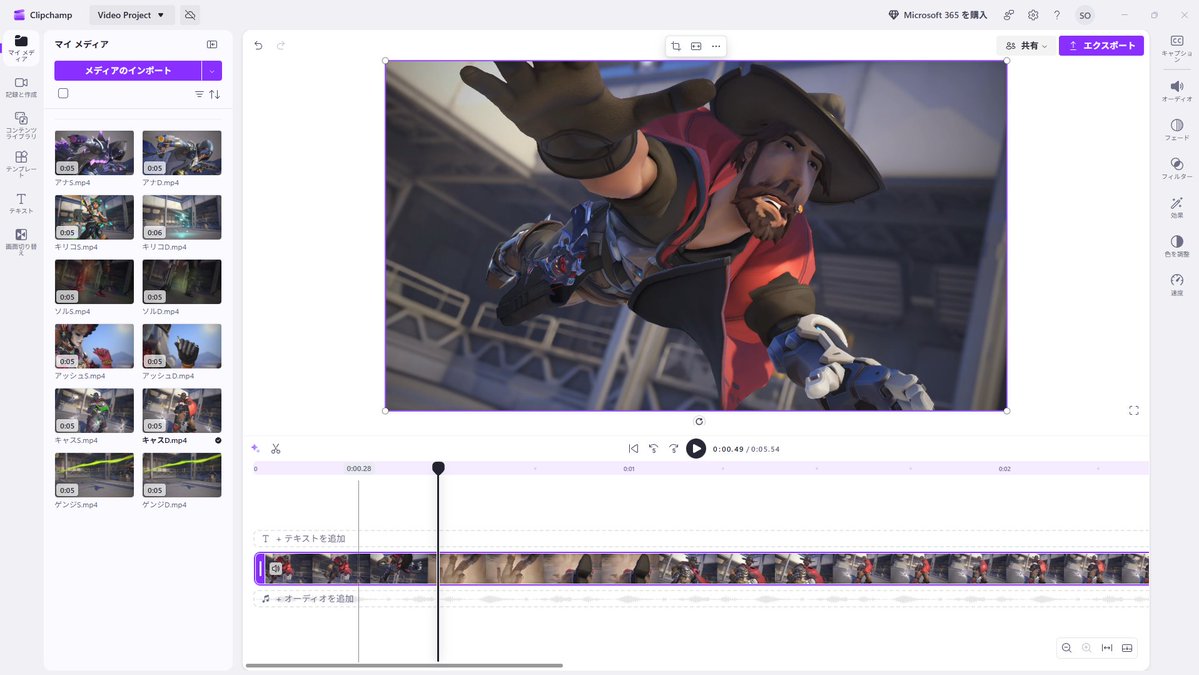
Task: Click the cloud sync off icon
Action: [190, 15]
